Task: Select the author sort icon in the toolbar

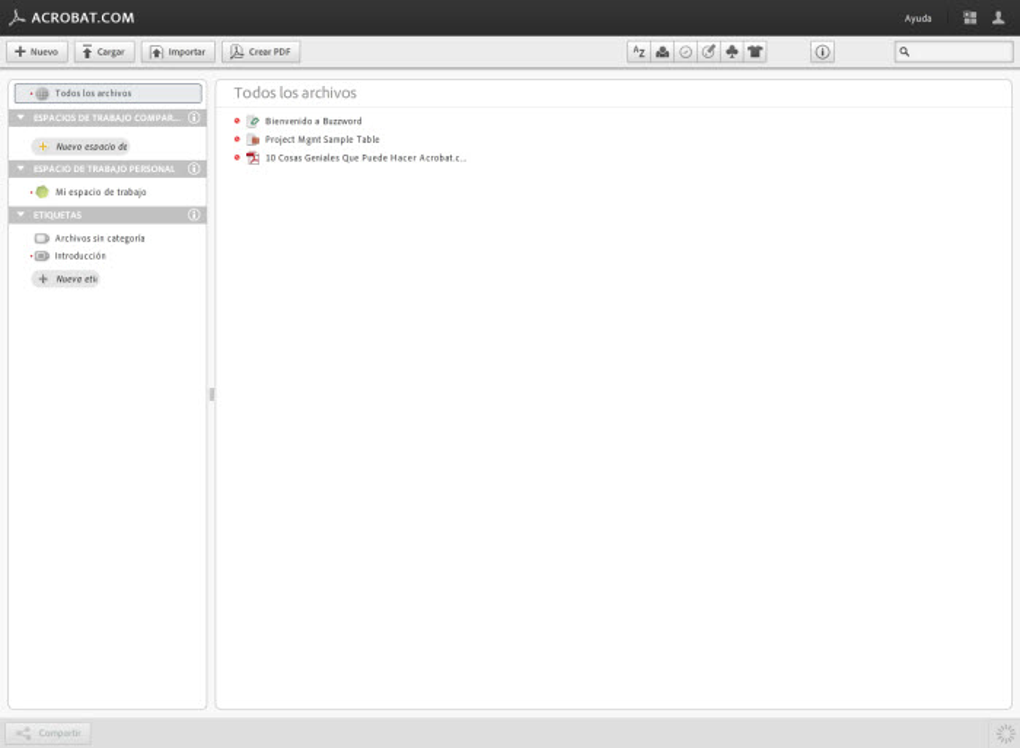Action: 662,51
